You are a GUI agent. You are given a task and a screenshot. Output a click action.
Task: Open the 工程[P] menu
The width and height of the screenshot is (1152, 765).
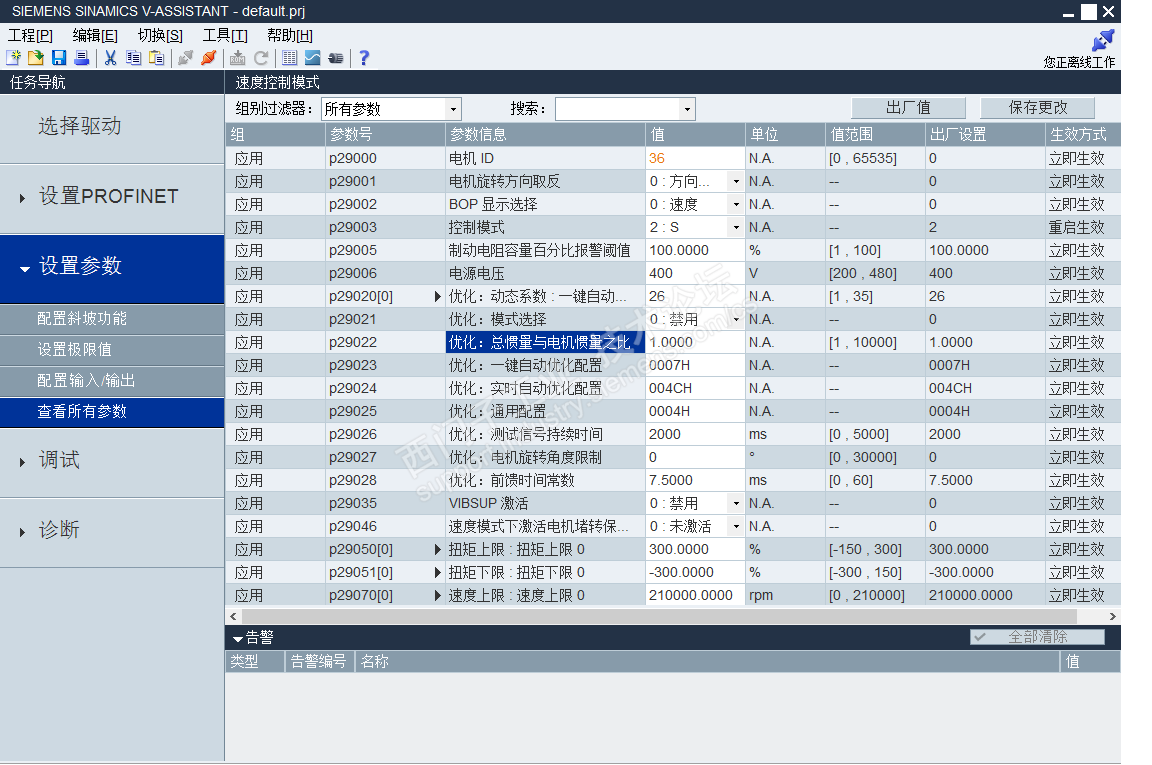tap(30, 35)
